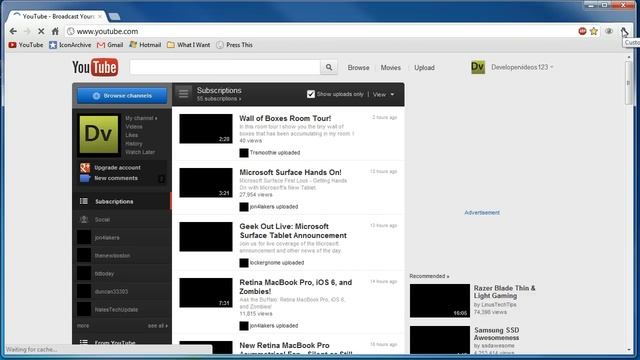Submit search with the magnifier button
Image resolution: width=640 pixels, height=360 pixels.
(329, 67)
